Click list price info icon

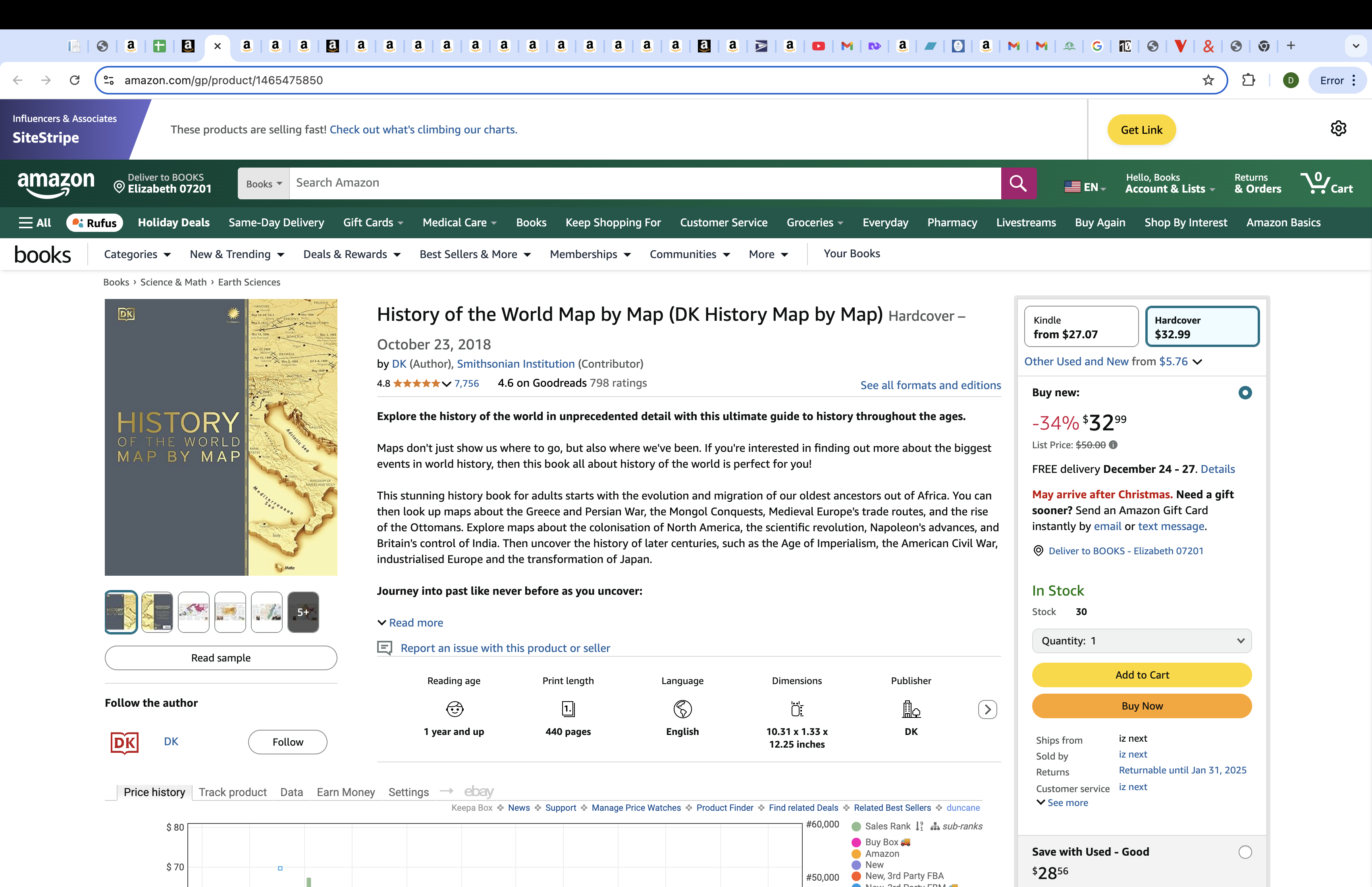[1113, 445]
